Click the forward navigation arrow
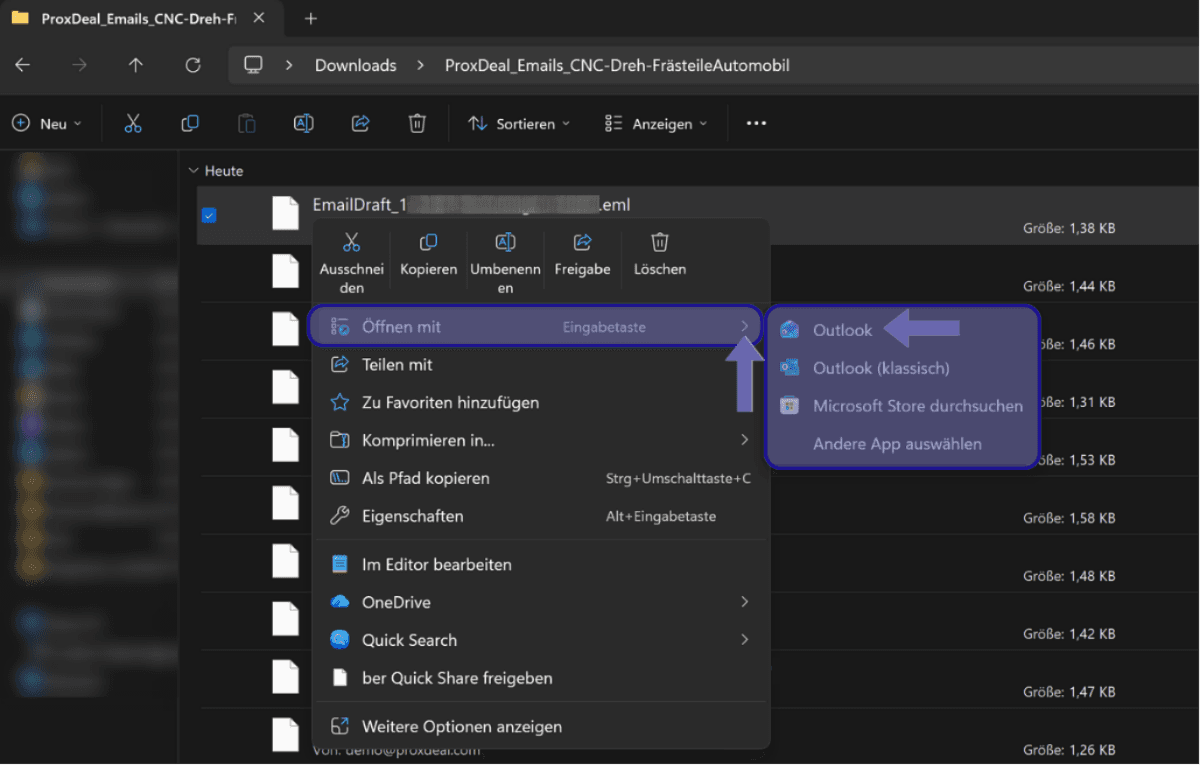The width and height of the screenshot is (1200, 765). (80, 65)
